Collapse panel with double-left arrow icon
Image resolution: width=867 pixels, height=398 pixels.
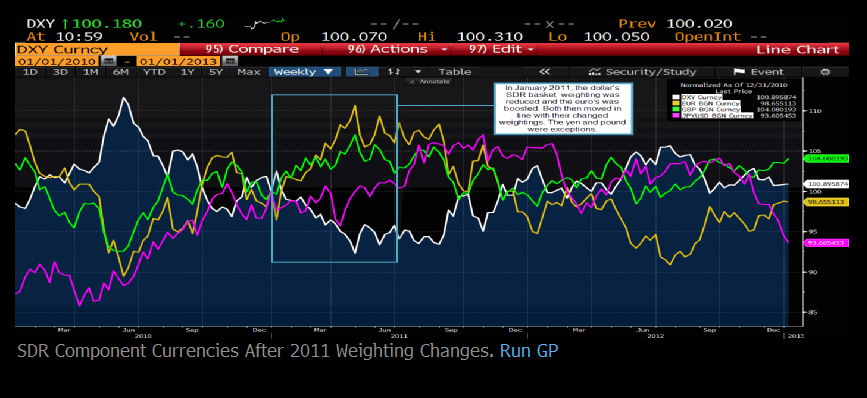coord(545,72)
